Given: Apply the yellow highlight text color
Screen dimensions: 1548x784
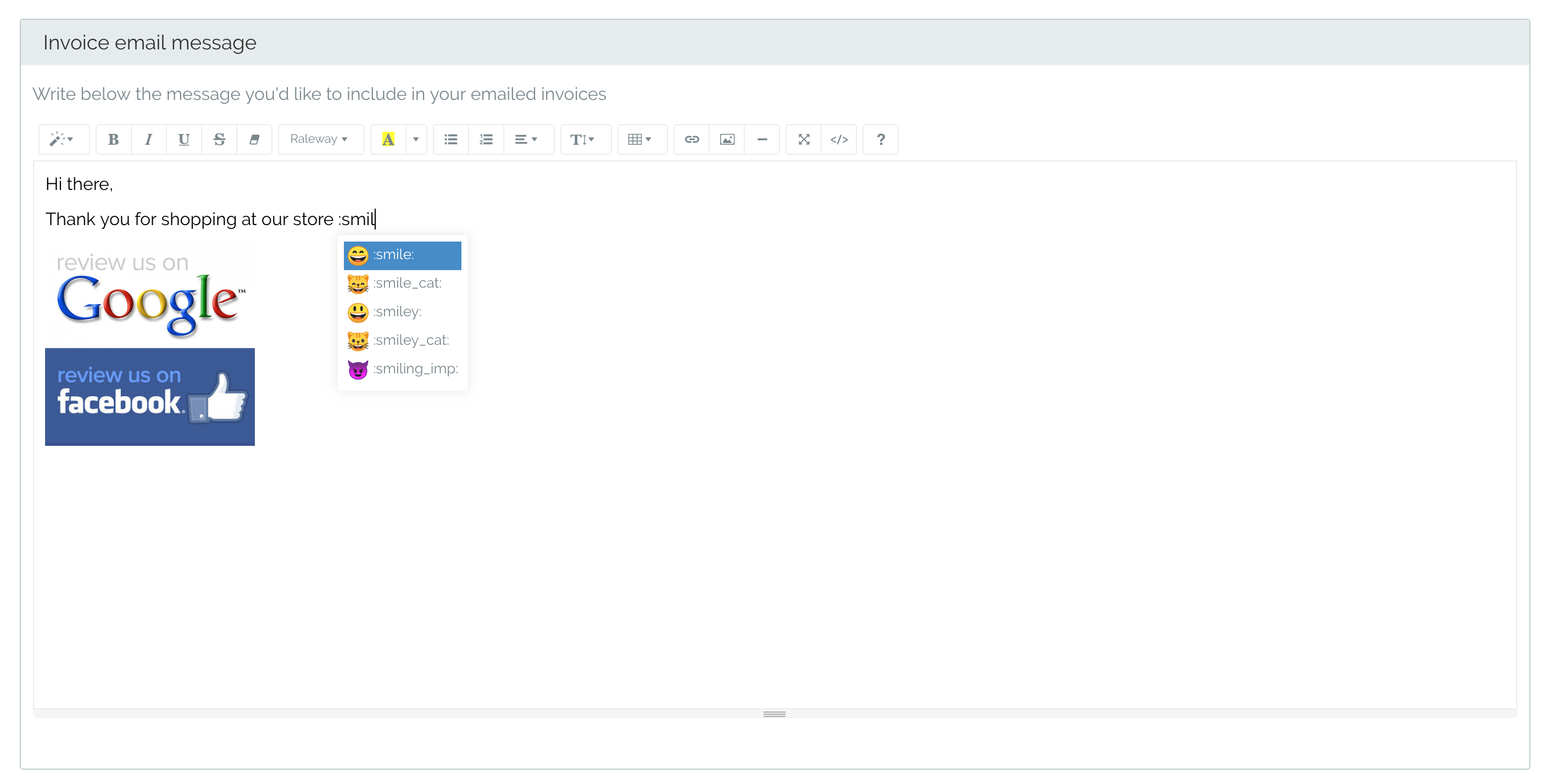Looking at the screenshot, I should click(388, 139).
